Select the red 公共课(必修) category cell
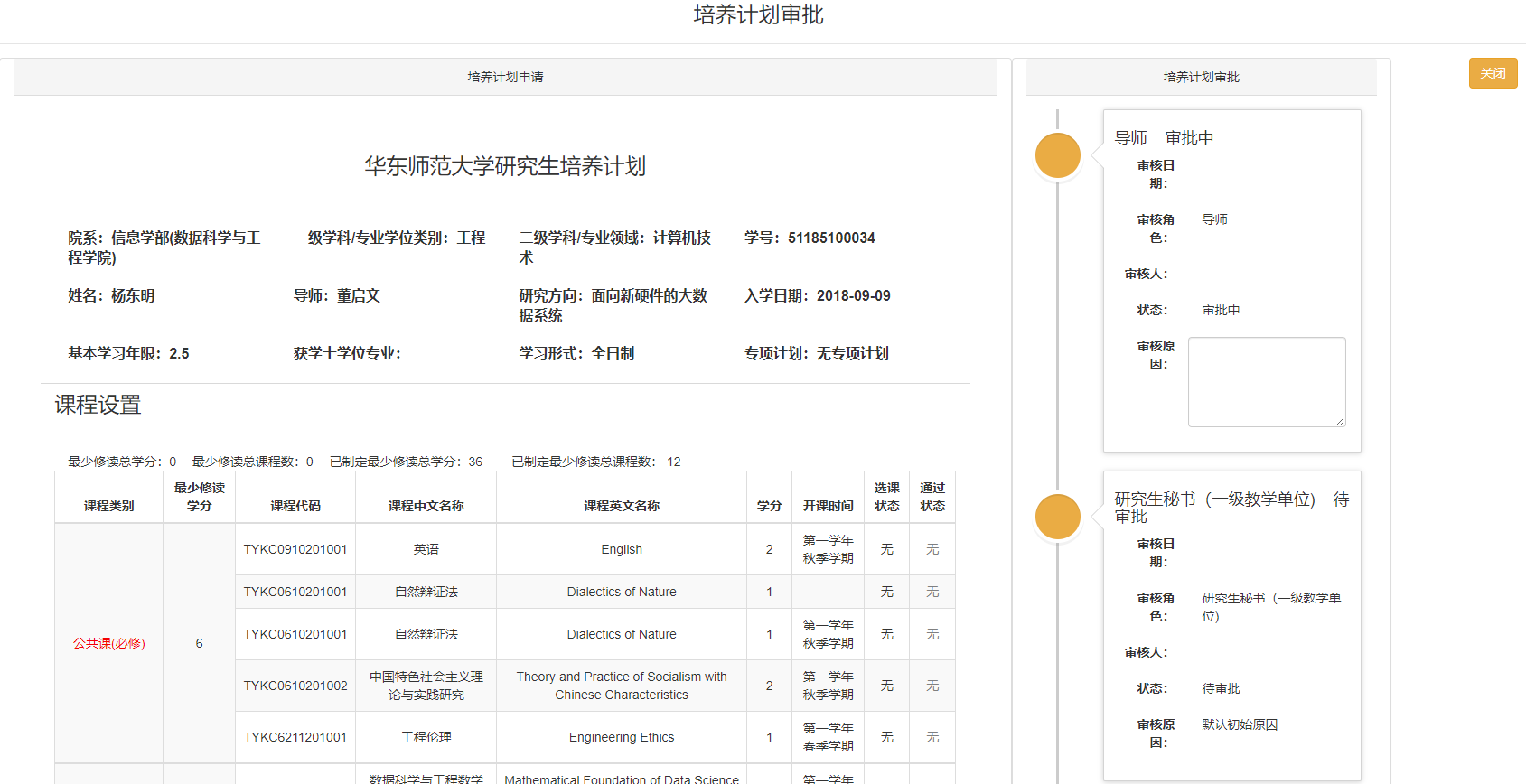 click(109, 643)
